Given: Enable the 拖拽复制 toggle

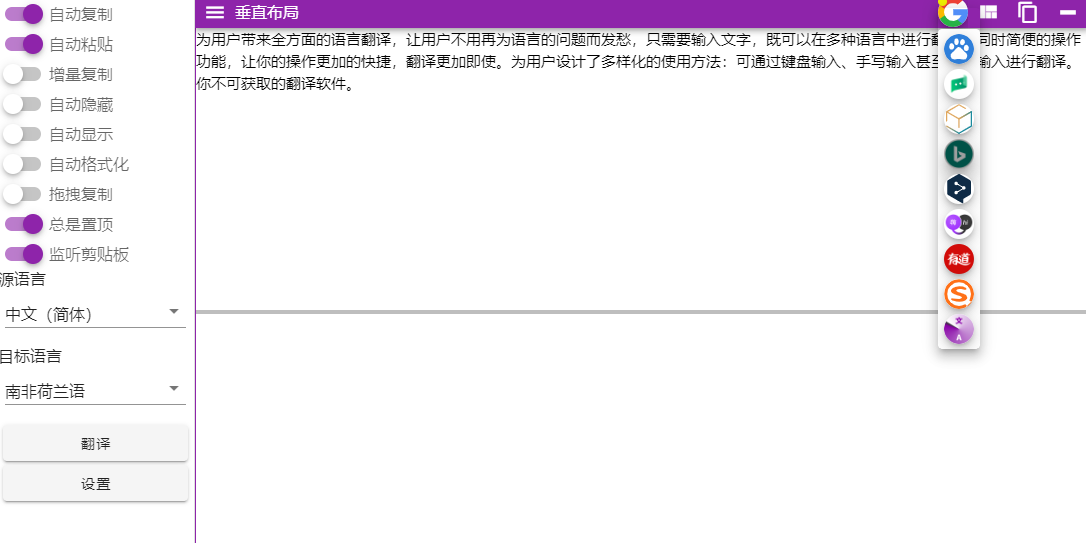Looking at the screenshot, I should (x=22, y=195).
